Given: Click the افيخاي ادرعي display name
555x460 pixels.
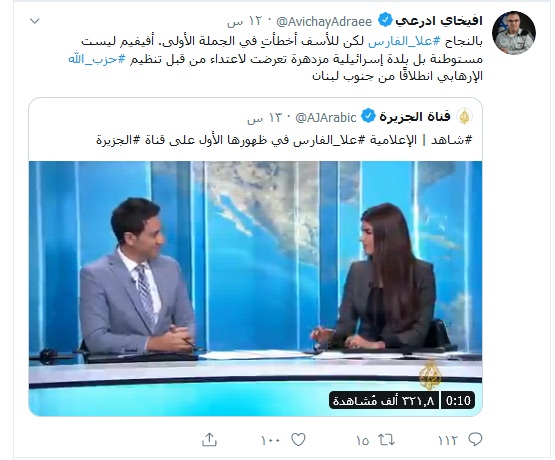Looking at the screenshot, I should tap(439, 21).
